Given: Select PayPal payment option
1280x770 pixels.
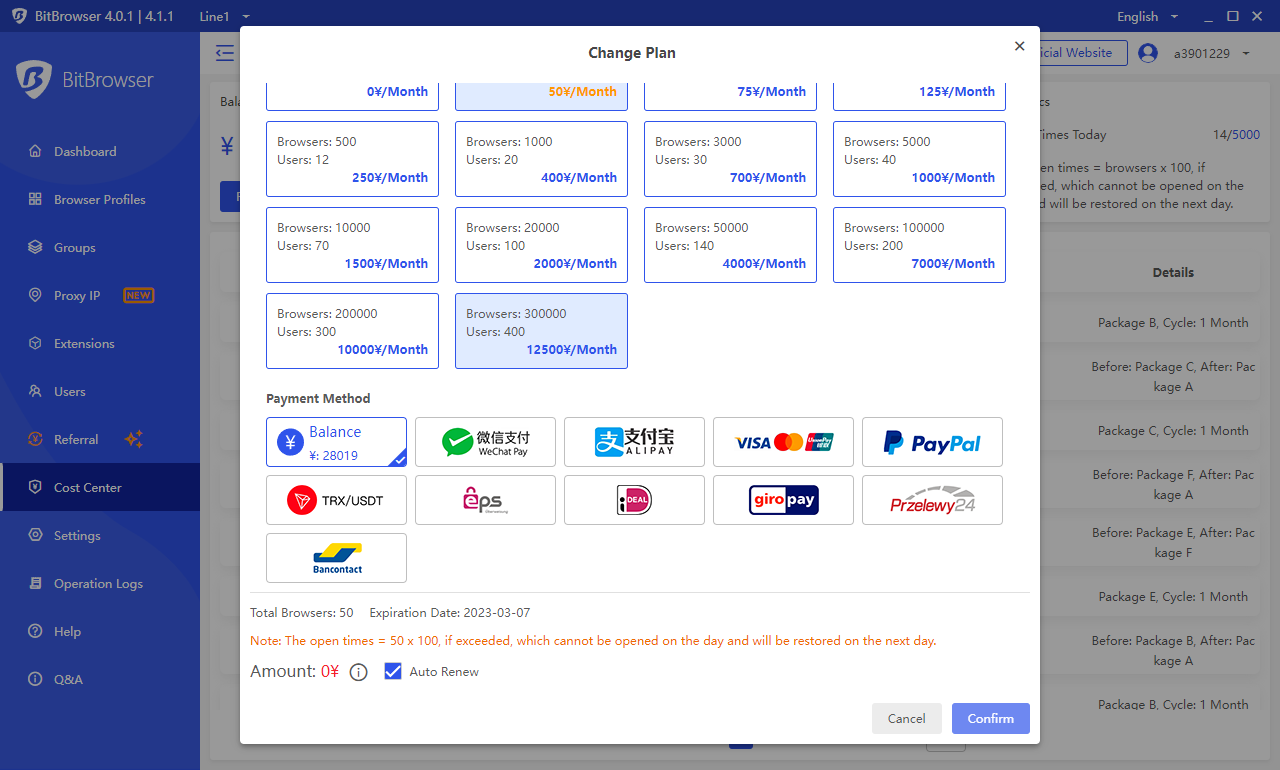Looking at the screenshot, I should pos(932,442).
